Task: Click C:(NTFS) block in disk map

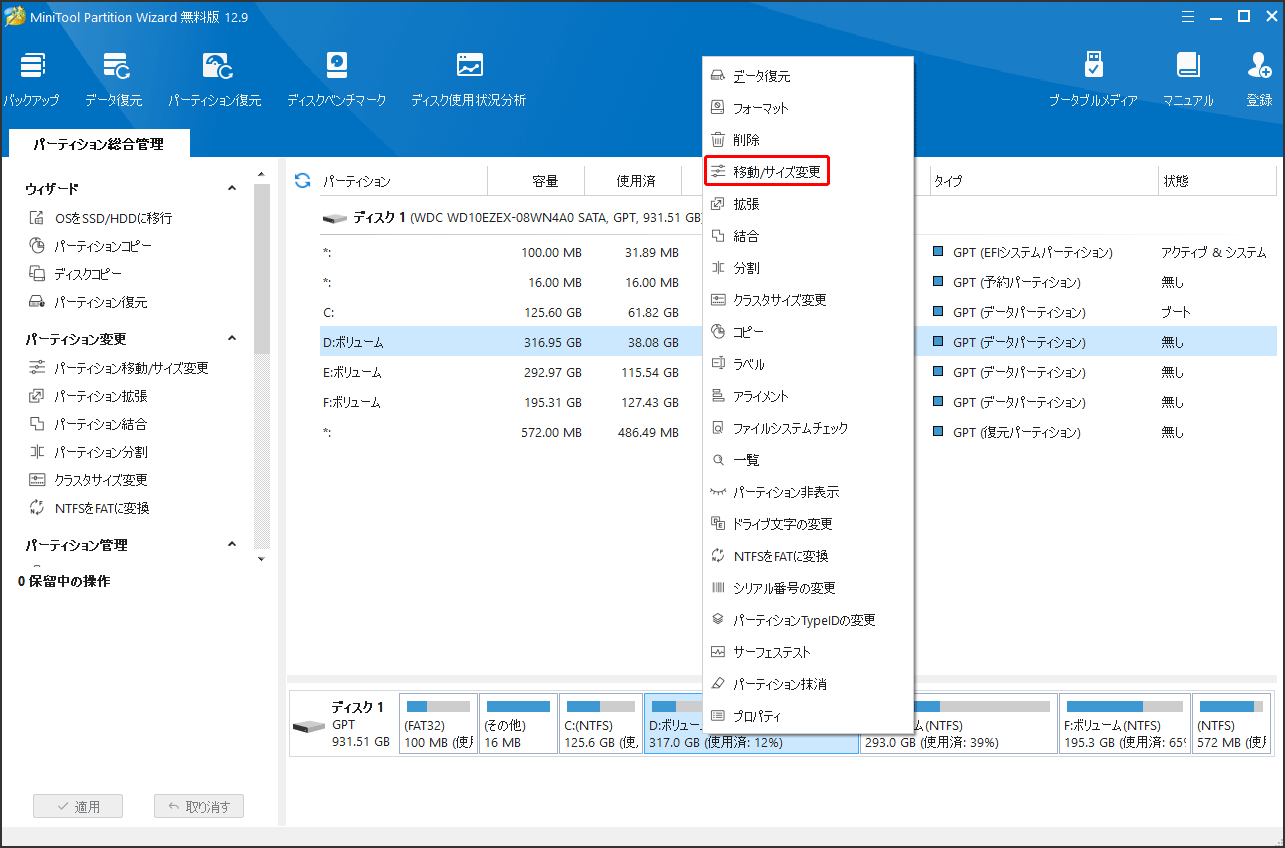Action: (600, 723)
